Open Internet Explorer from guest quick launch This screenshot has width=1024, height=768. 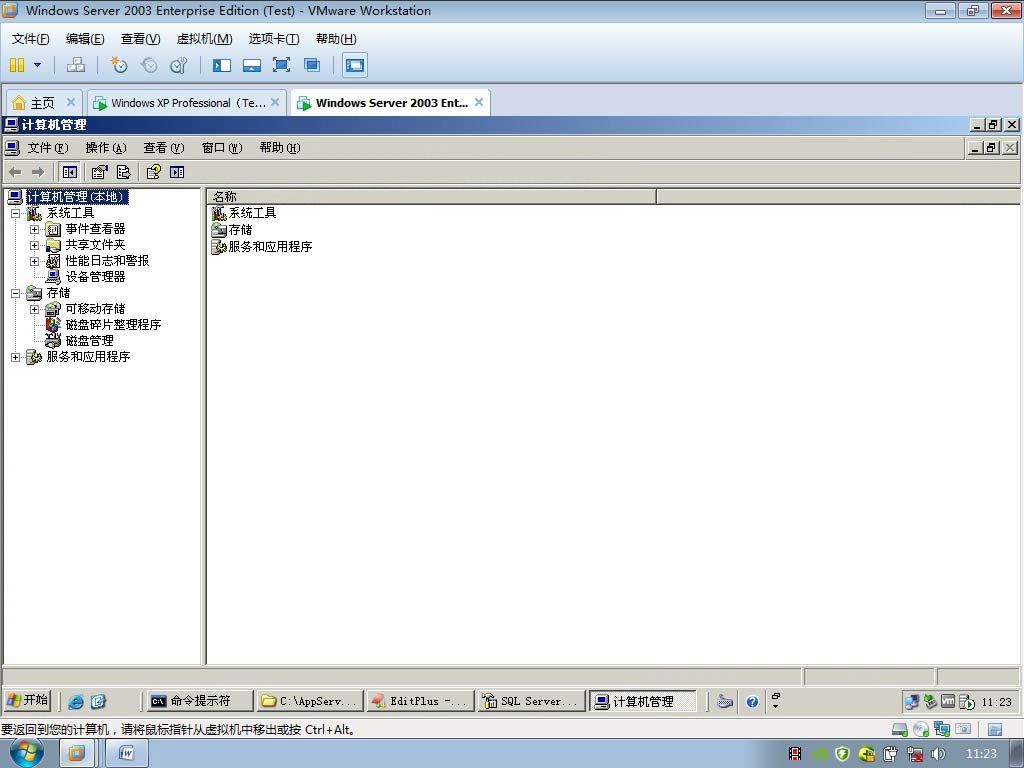(x=76, y=701)
